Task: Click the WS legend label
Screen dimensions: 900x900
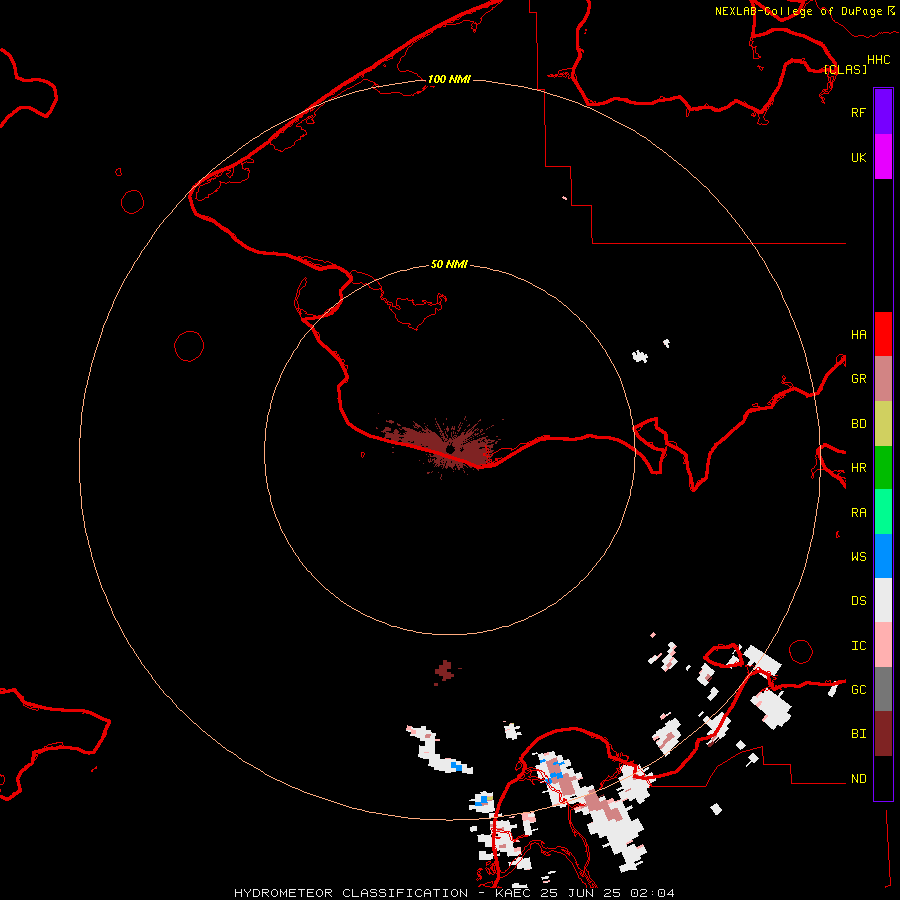Action: [858, 557]
